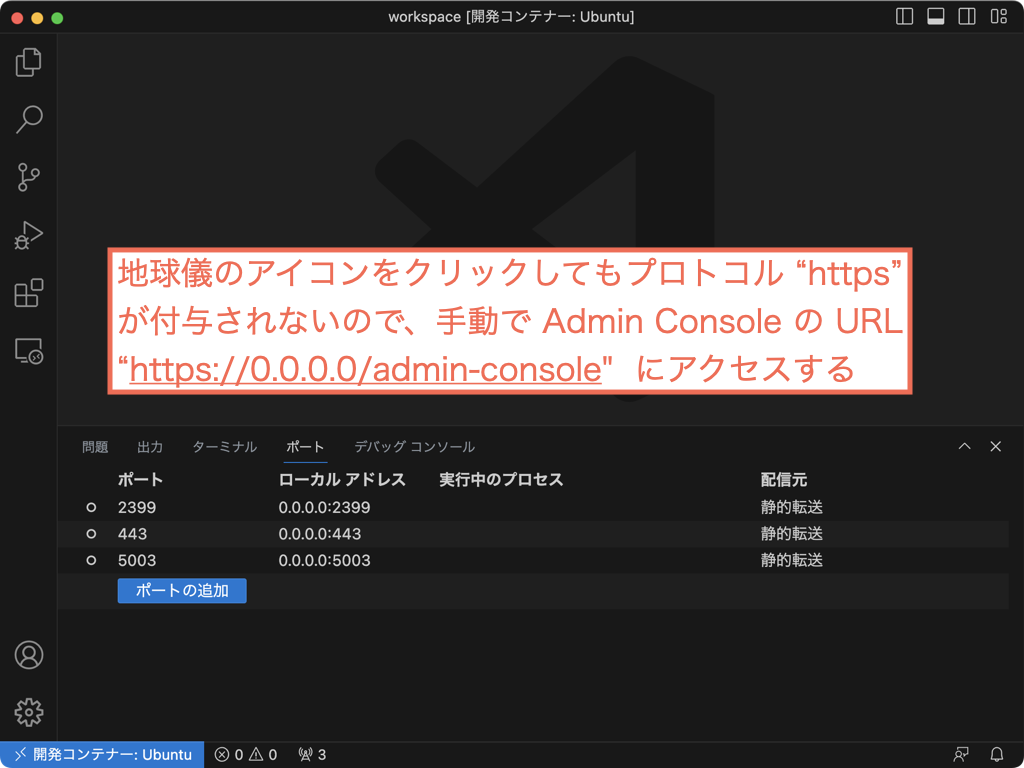
Task: Select the port 443 row
Action: 533,534
